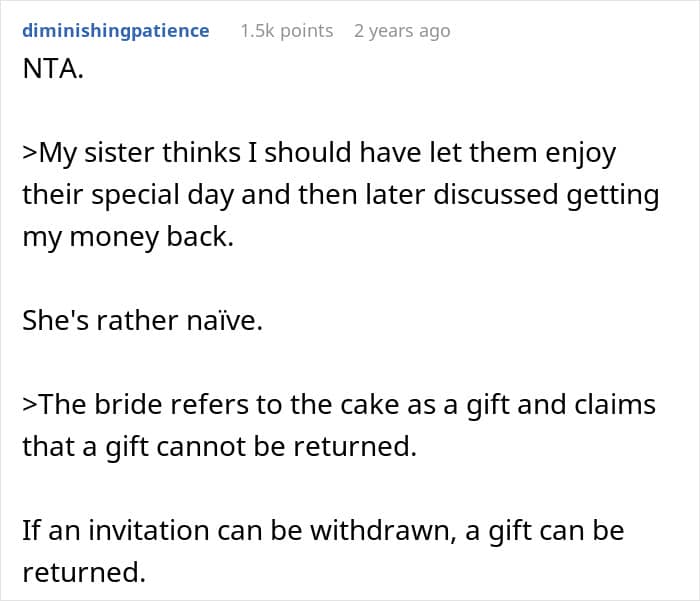Click the line starting If an invitation

[322, 529]
